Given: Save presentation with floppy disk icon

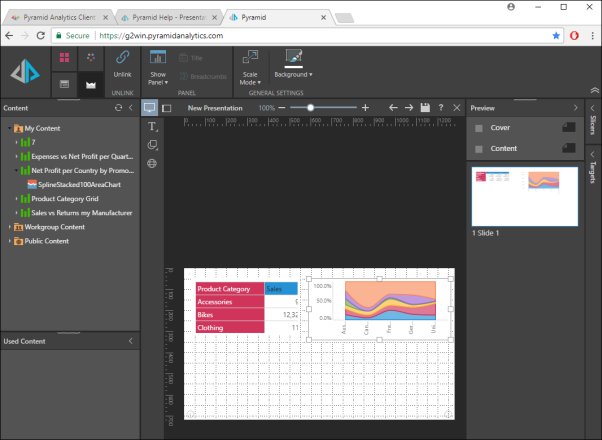Looking at the screenshot, I should pos(425,107).
